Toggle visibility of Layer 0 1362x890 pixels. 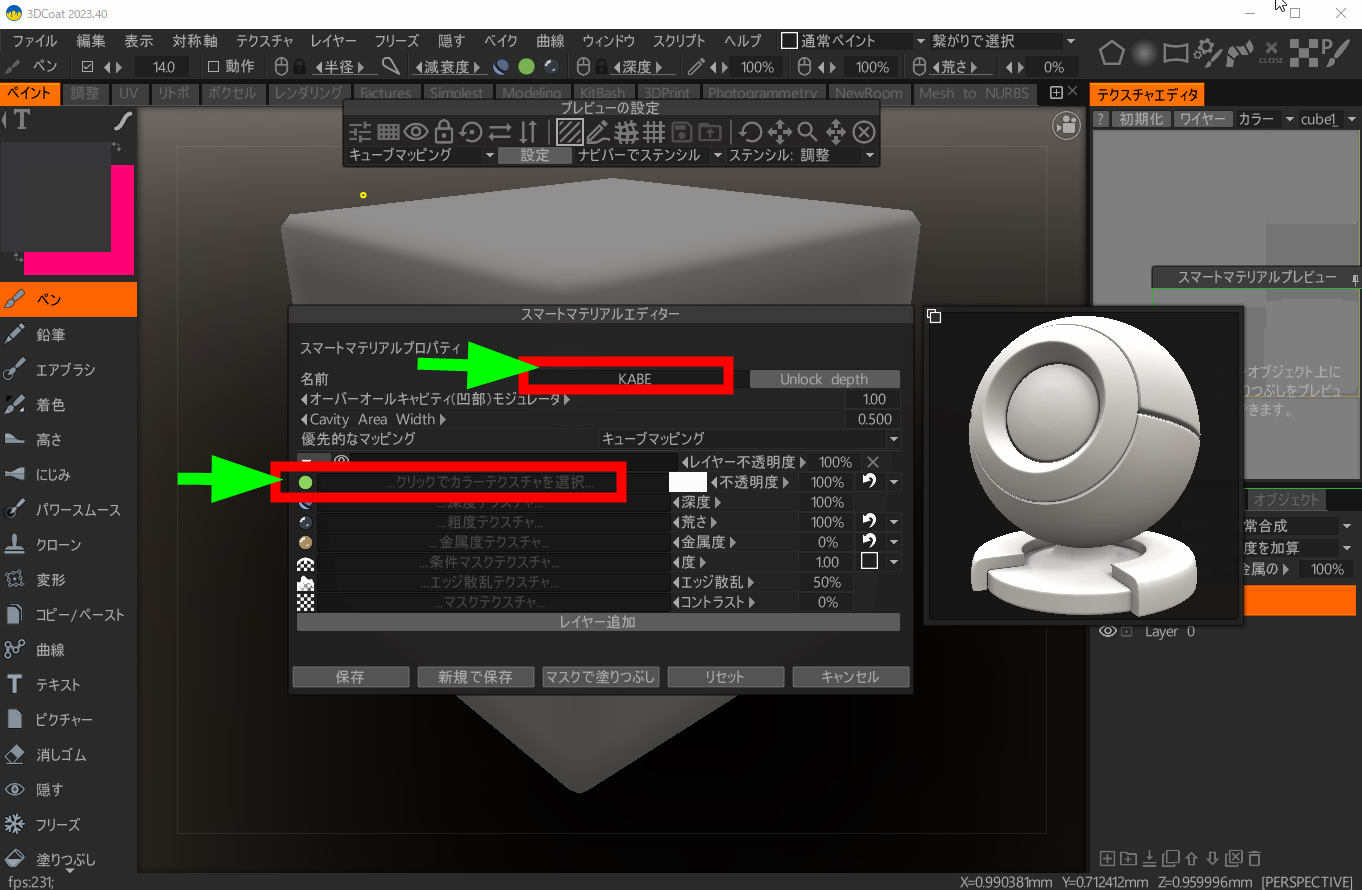(1107, 632)
